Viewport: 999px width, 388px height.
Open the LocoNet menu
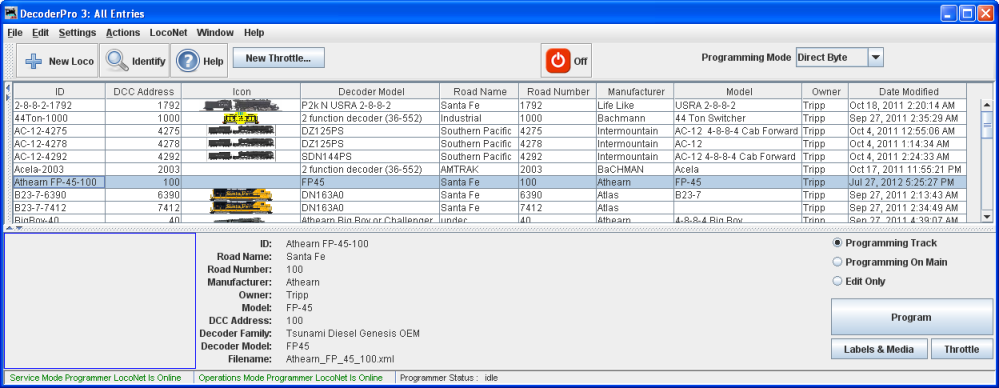click(169, 32)
